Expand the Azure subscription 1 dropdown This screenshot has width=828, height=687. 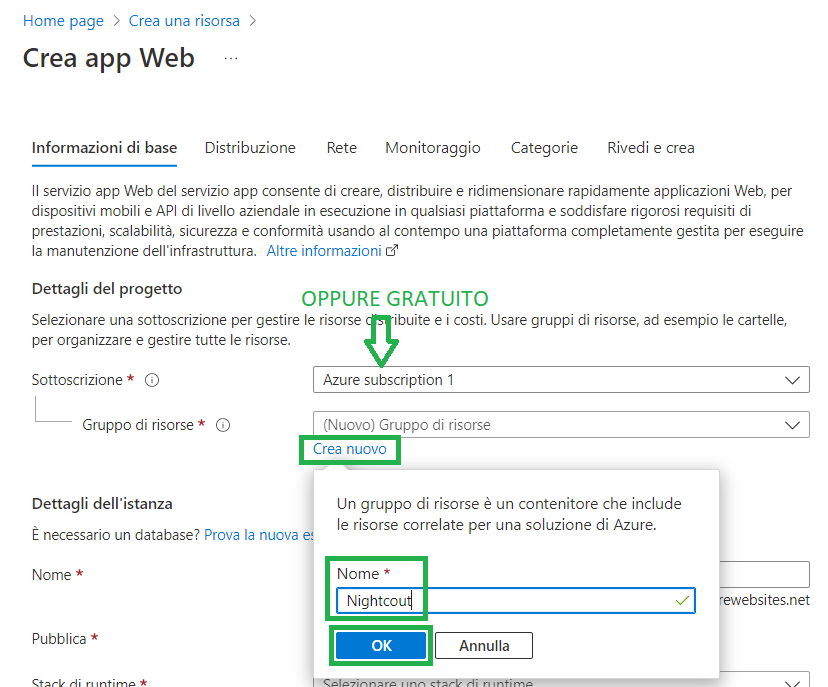(561, 380)
